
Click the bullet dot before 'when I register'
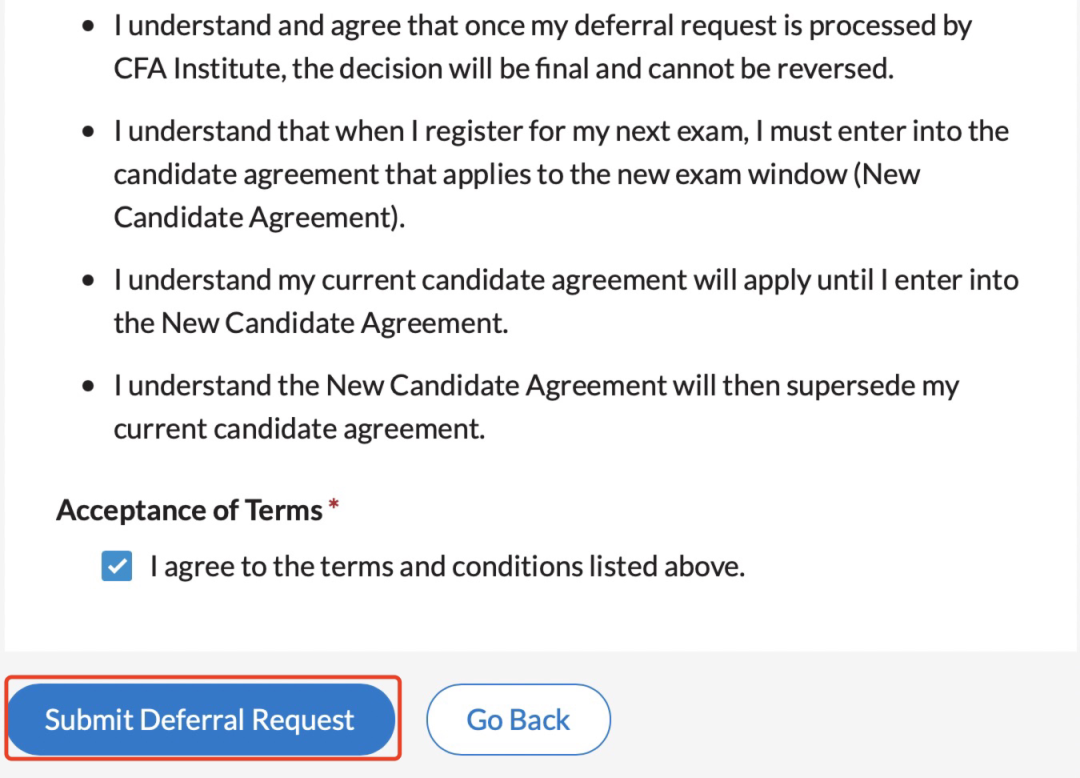point(90,132)
